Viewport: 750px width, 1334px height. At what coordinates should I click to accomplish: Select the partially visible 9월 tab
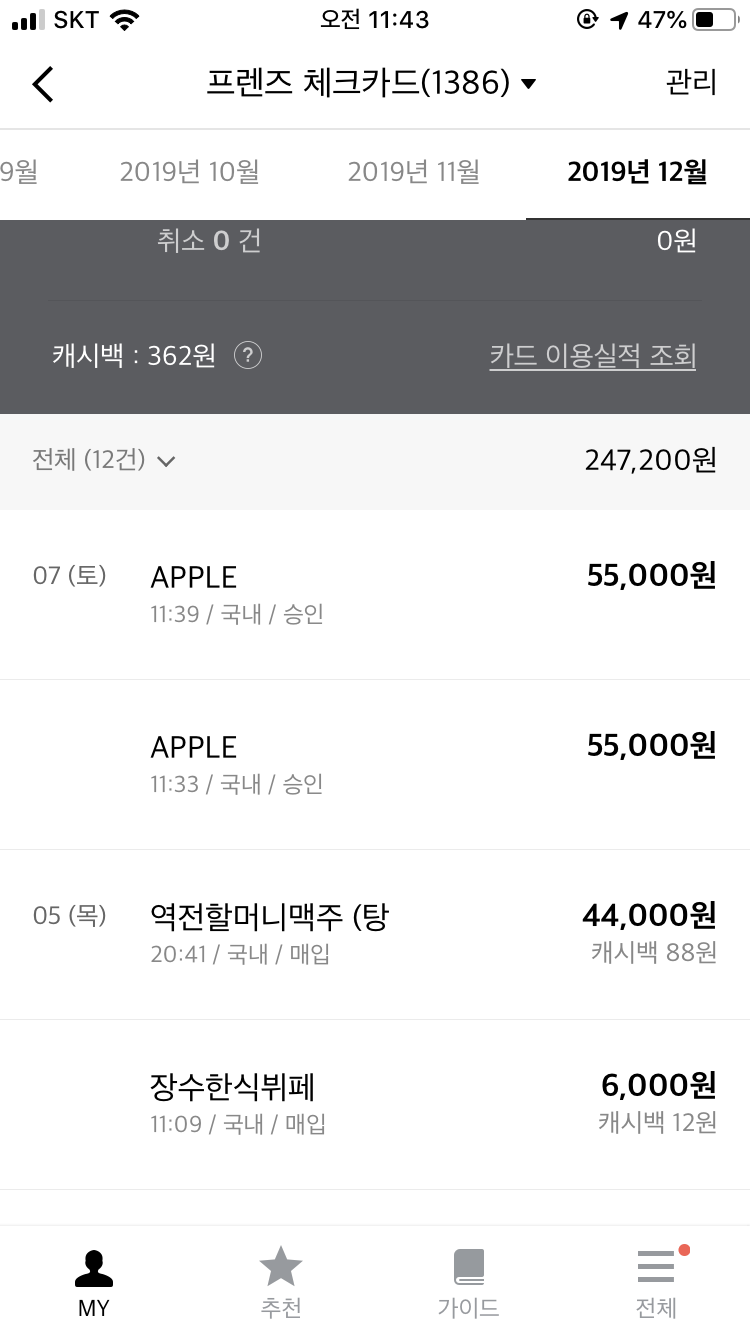tap(20, 172)
